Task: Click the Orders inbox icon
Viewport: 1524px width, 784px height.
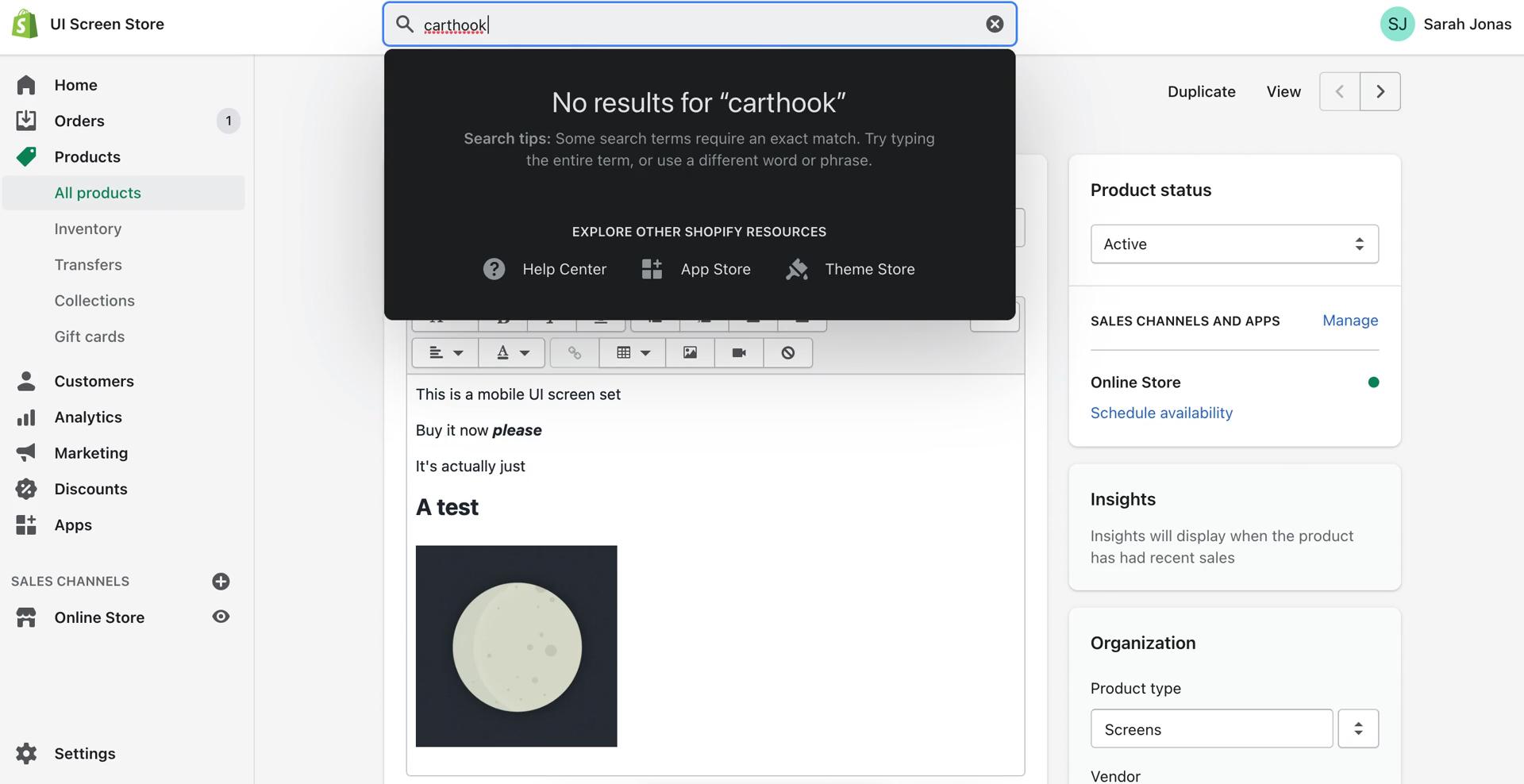Action: click(26, 121)
